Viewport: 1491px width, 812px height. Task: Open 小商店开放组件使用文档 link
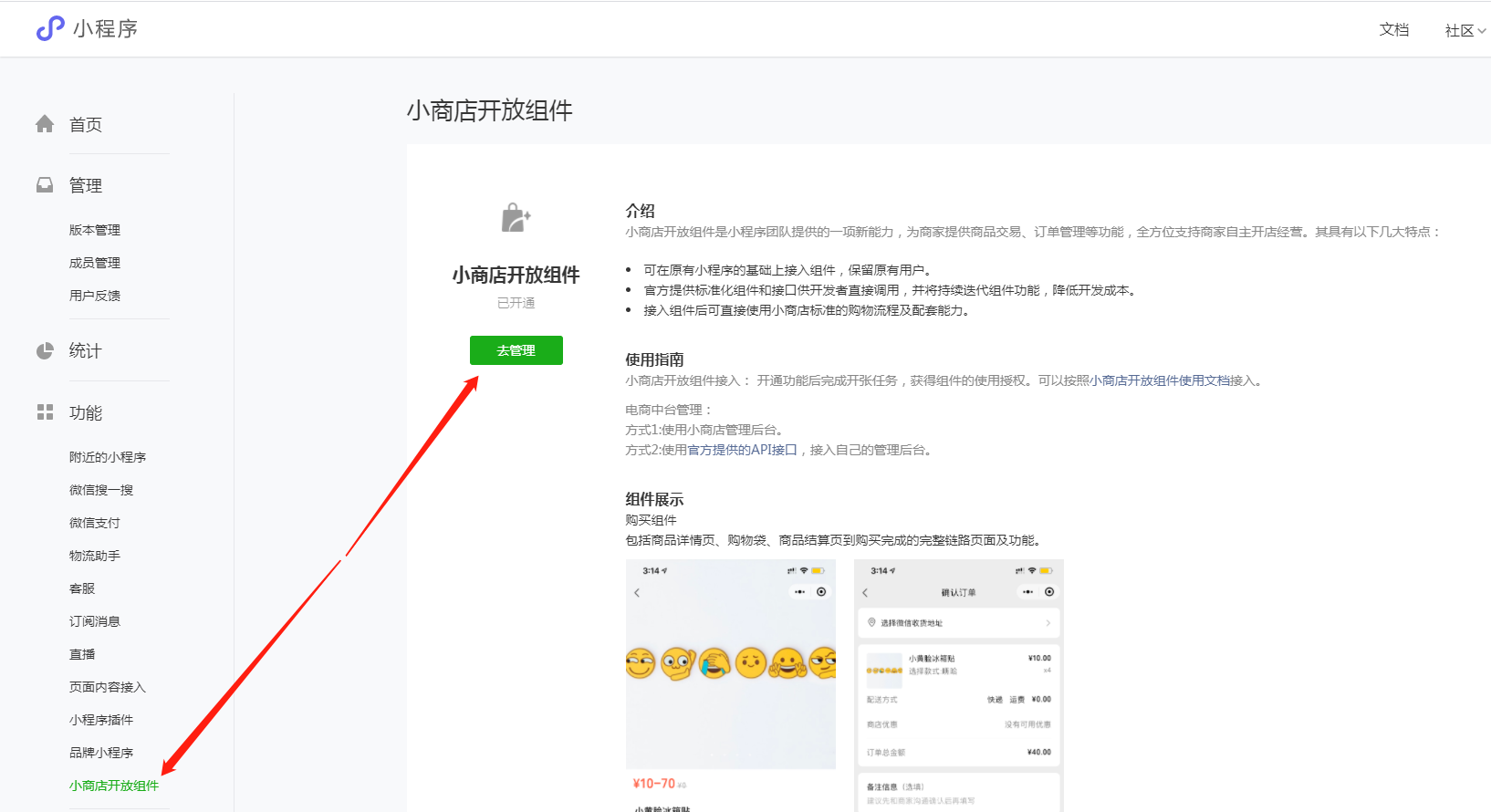pyautogui.click(x=1160, y=380)
